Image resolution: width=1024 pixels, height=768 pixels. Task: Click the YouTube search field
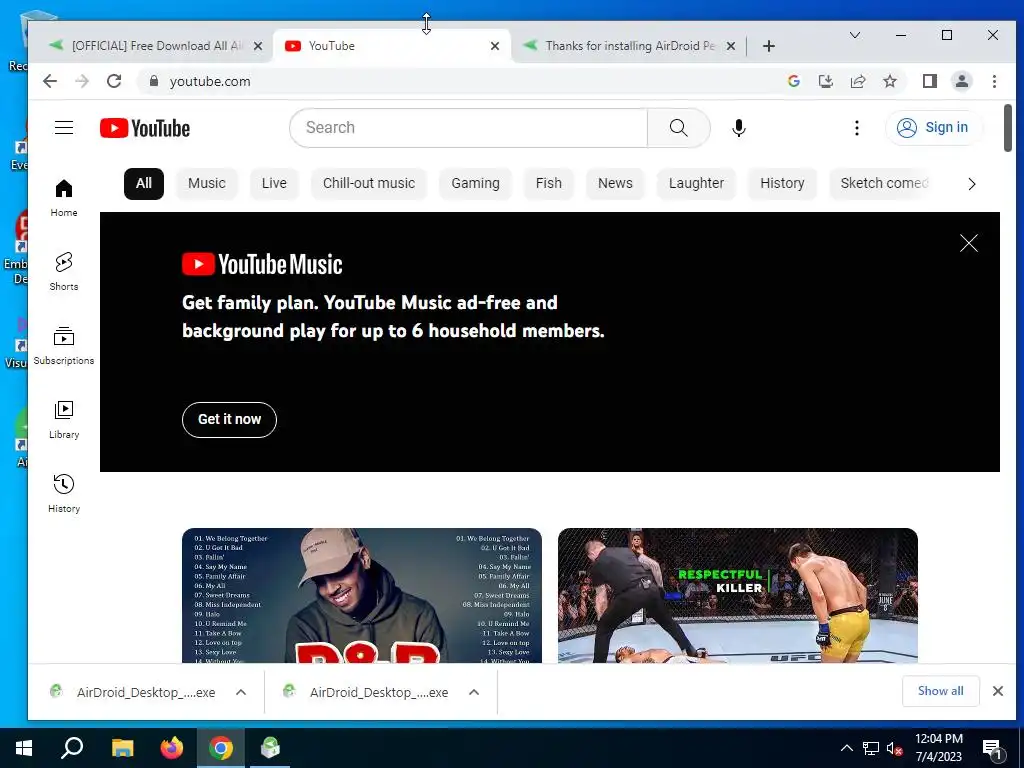[468, 127]
